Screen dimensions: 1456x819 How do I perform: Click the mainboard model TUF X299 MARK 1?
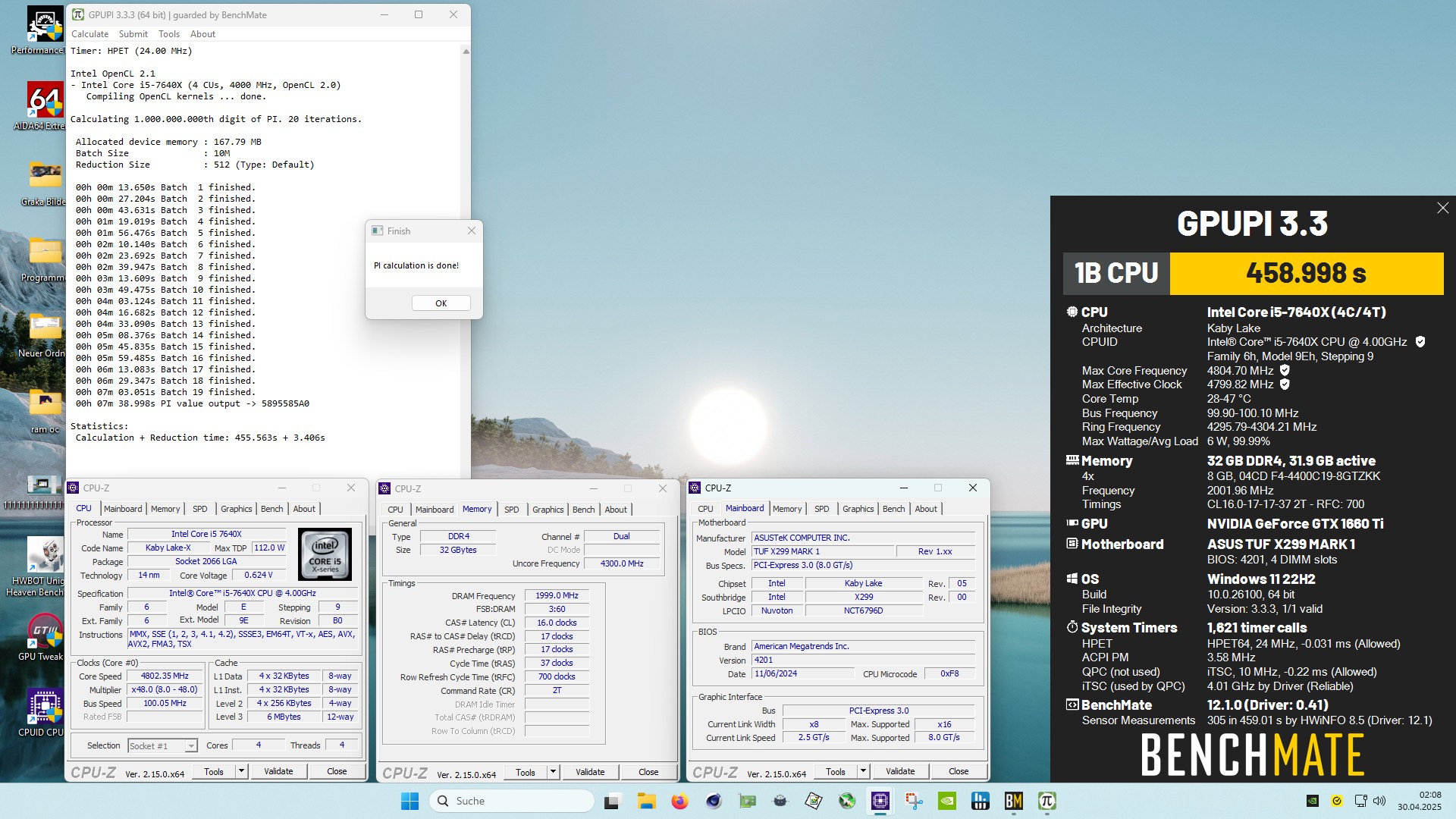(823, 551)
